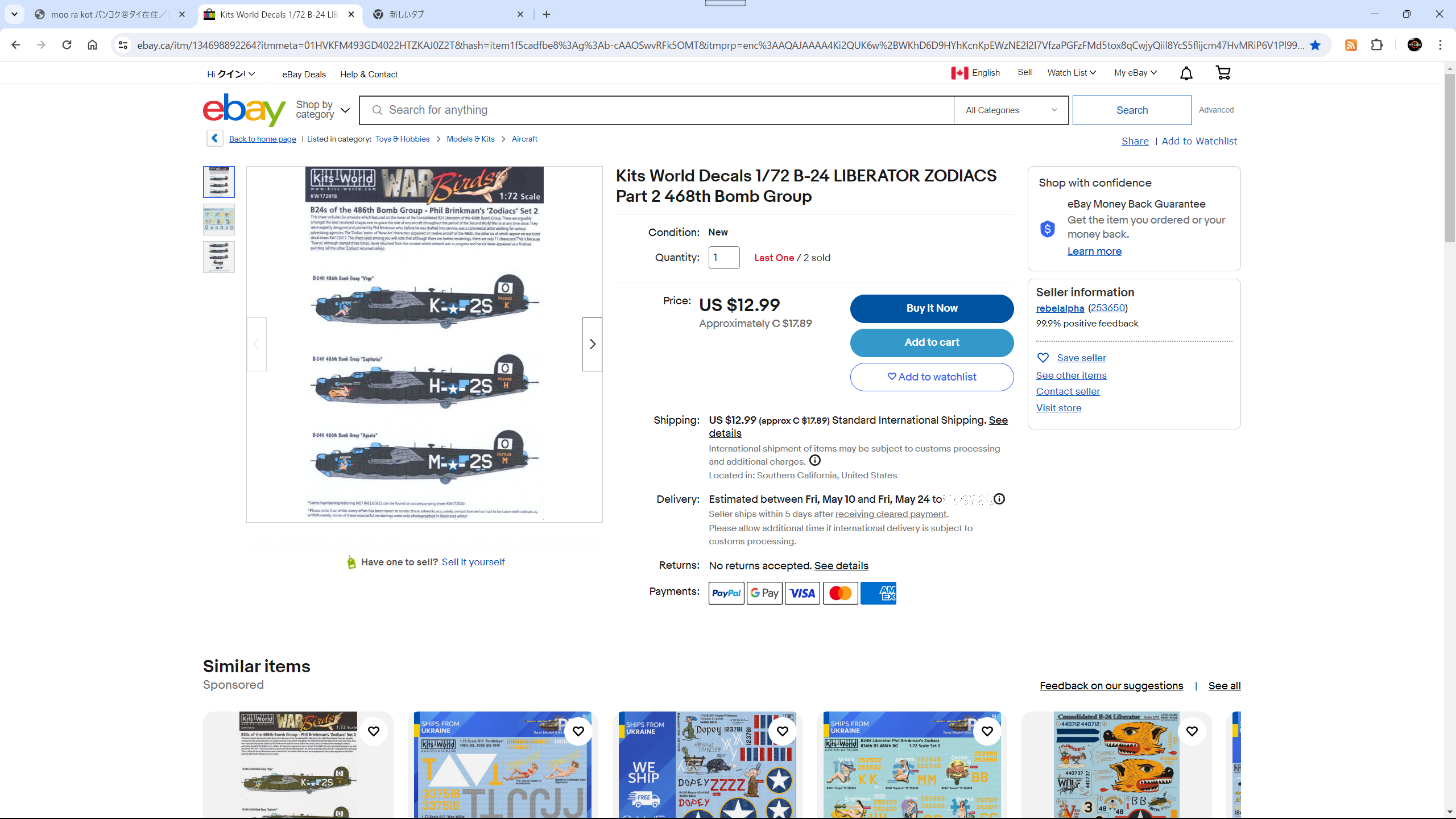The image size is (1456, 819).
Task: Open Advanced search link
Action: 1216,110
